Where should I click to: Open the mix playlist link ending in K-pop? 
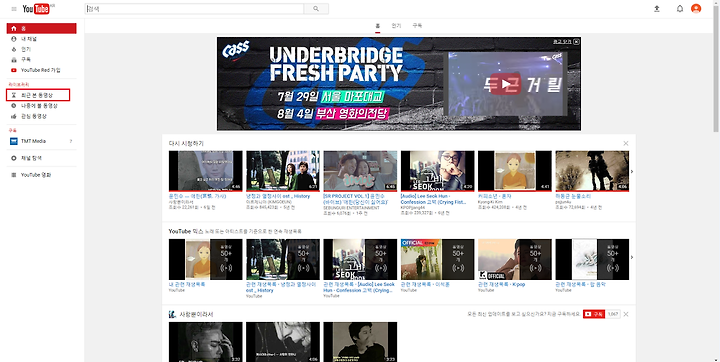point(501,284)
